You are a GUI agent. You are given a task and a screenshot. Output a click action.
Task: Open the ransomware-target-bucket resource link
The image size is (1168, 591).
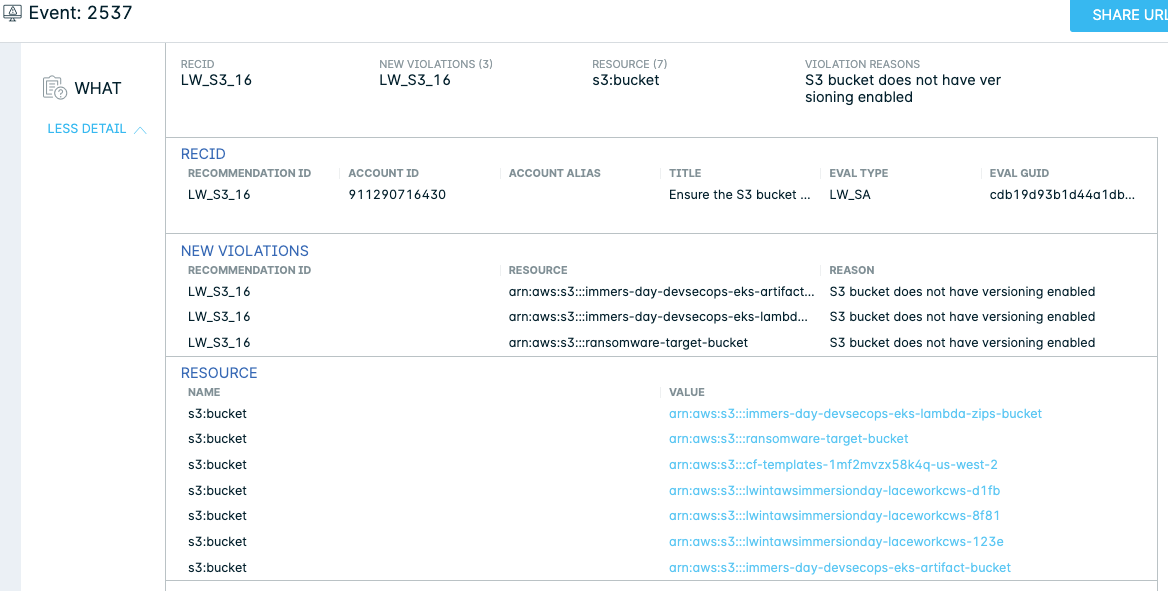(x=788, y=439)
